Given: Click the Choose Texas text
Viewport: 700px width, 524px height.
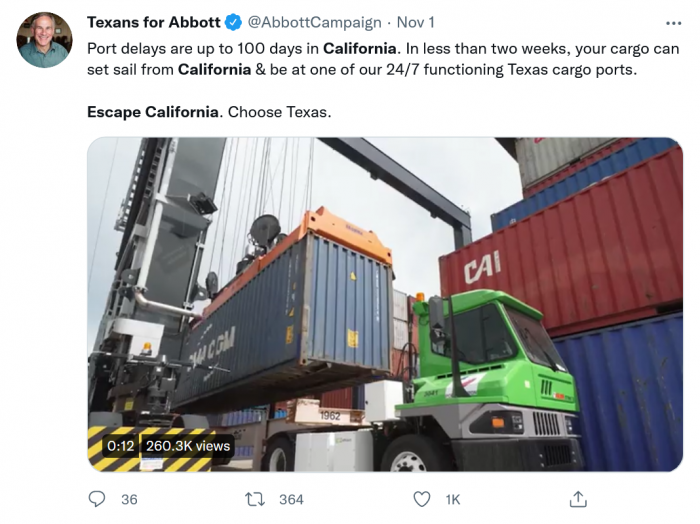Looking at the screenshot, I should click(279, 111).
